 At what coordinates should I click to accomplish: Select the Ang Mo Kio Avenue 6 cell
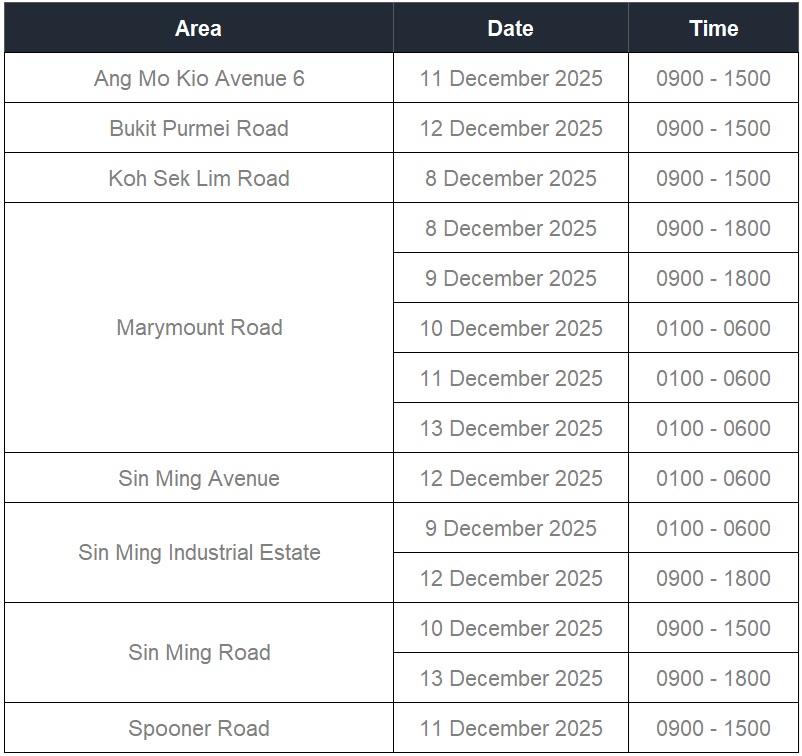point(199,78)
